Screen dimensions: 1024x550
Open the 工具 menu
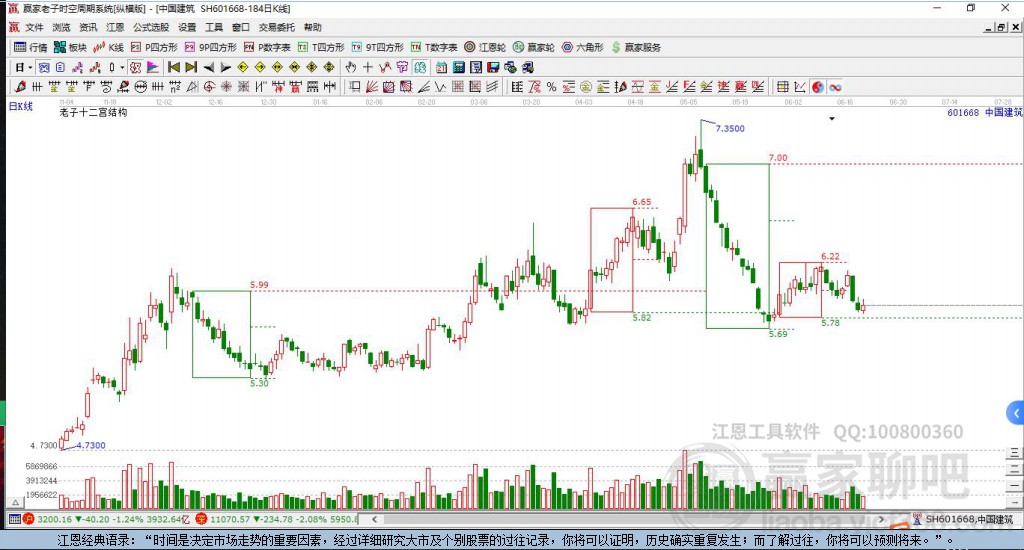click(214, 27)
